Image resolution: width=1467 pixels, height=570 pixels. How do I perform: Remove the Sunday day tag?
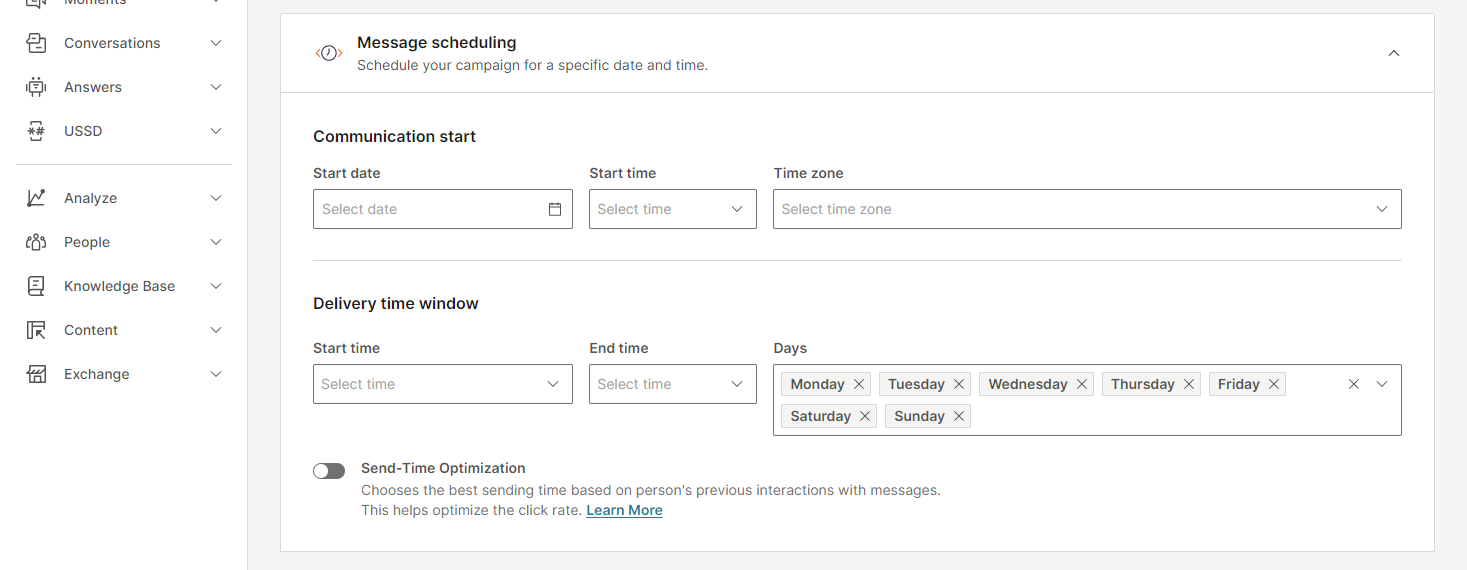pyautogui.click(x=958, y=416)
